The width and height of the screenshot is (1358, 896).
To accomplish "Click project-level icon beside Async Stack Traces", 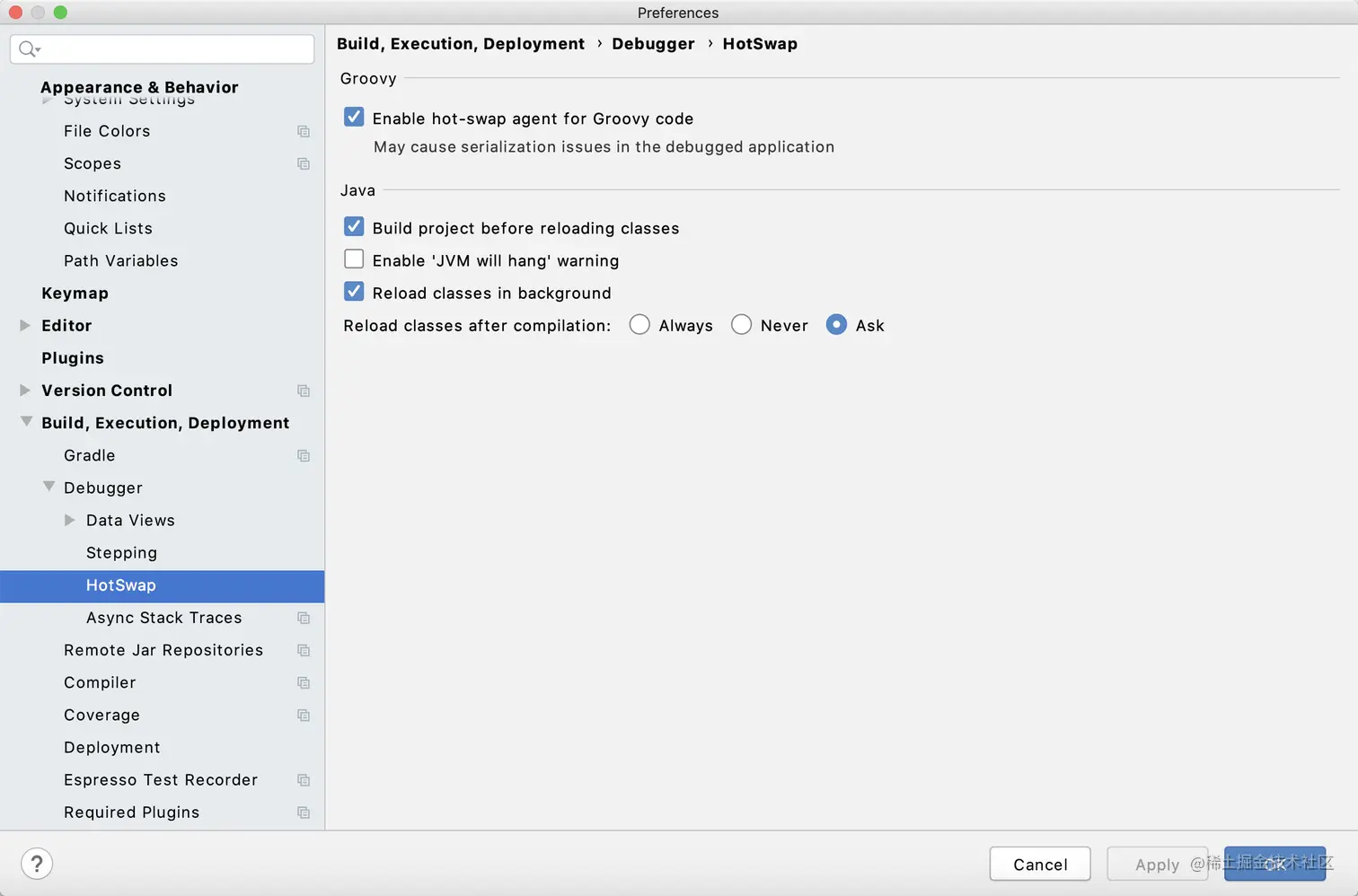I will click(x=304, y=618).
